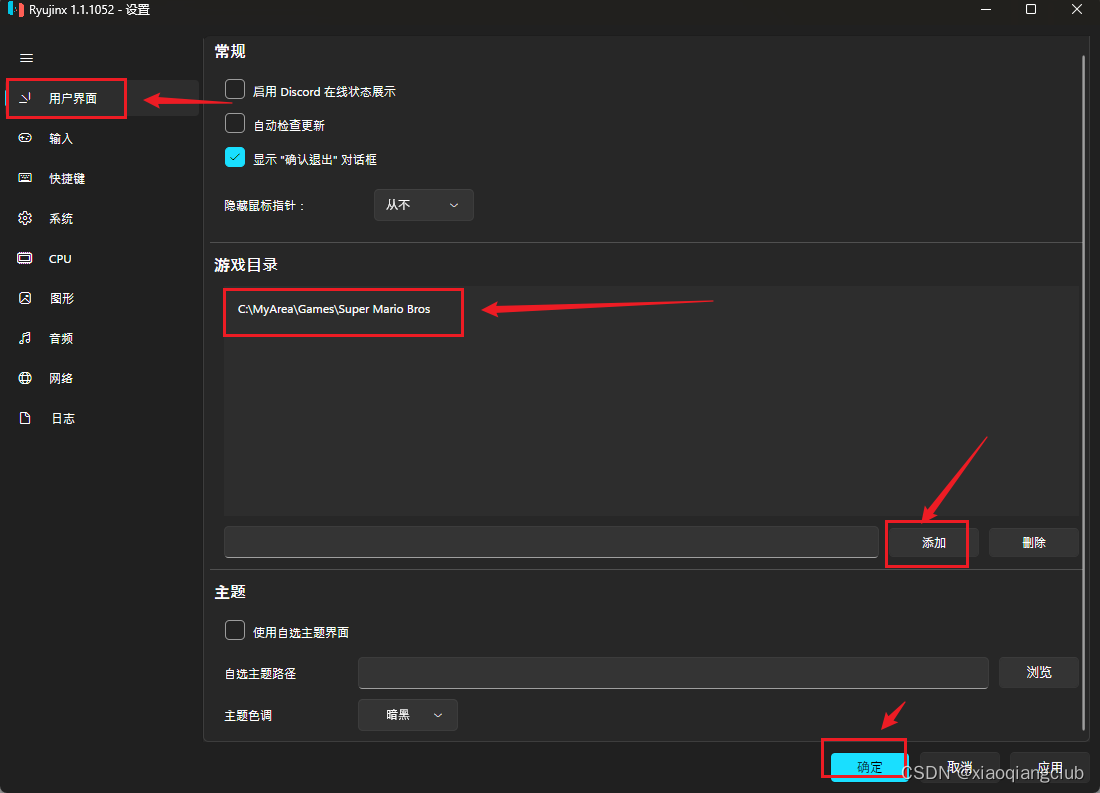Click the hamburger menu icon
The width and height of the screenshot is (1100, 793).
click(27, 58)
